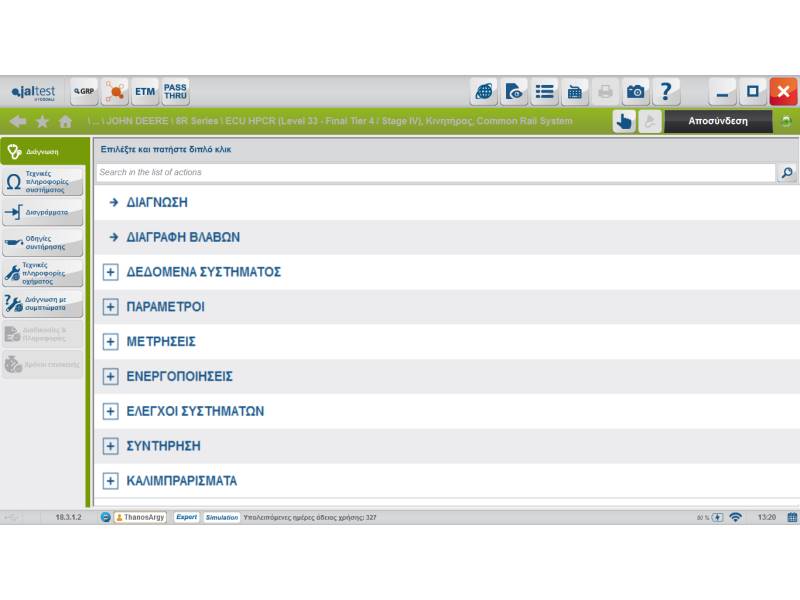Click the back arrow in the breadcrumb bar

point(17,122)
